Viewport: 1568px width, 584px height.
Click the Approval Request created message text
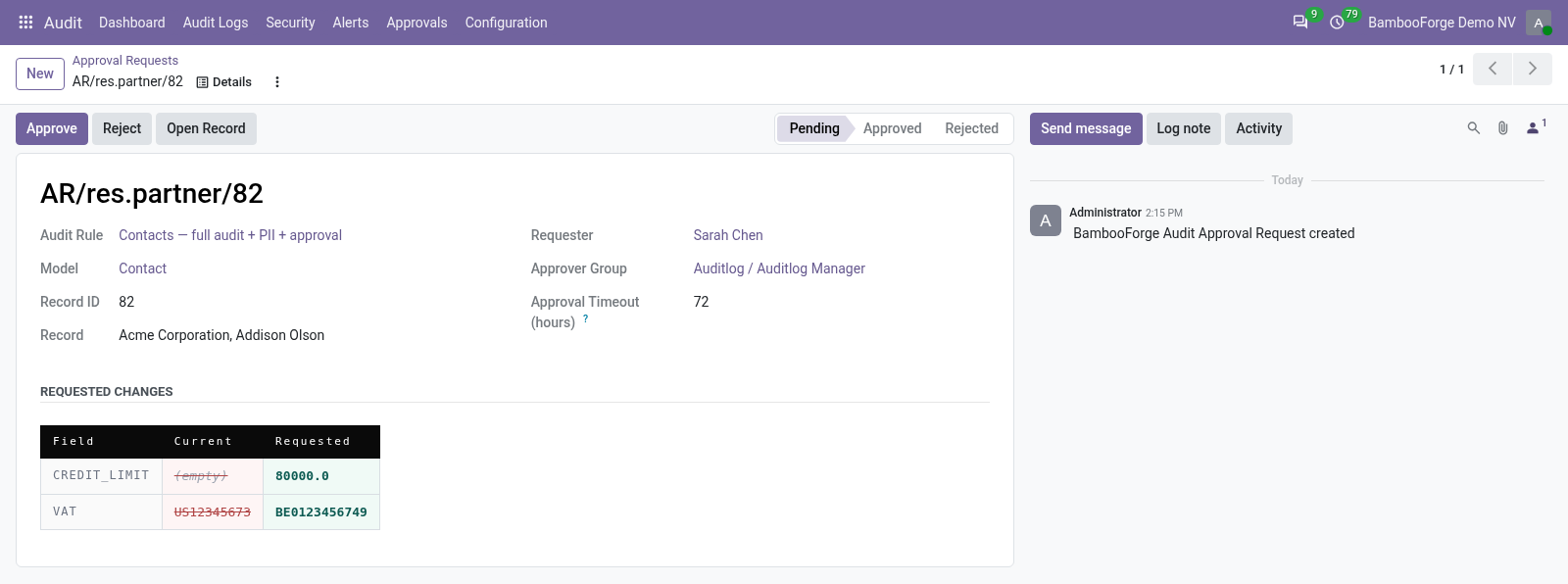pos(1214,233)
